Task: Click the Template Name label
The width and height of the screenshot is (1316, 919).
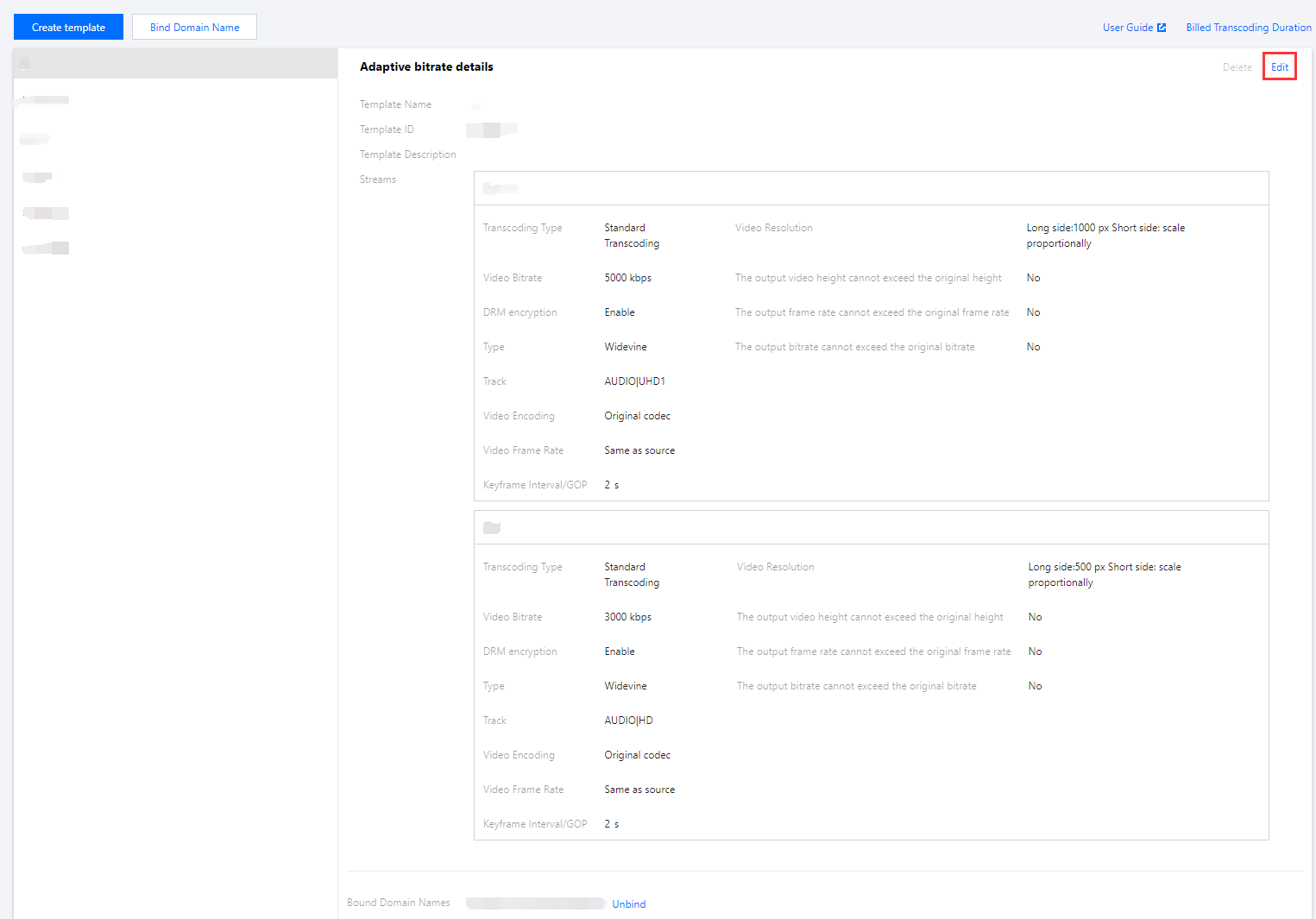Action: pyautogui.click(x=395, y=104)
